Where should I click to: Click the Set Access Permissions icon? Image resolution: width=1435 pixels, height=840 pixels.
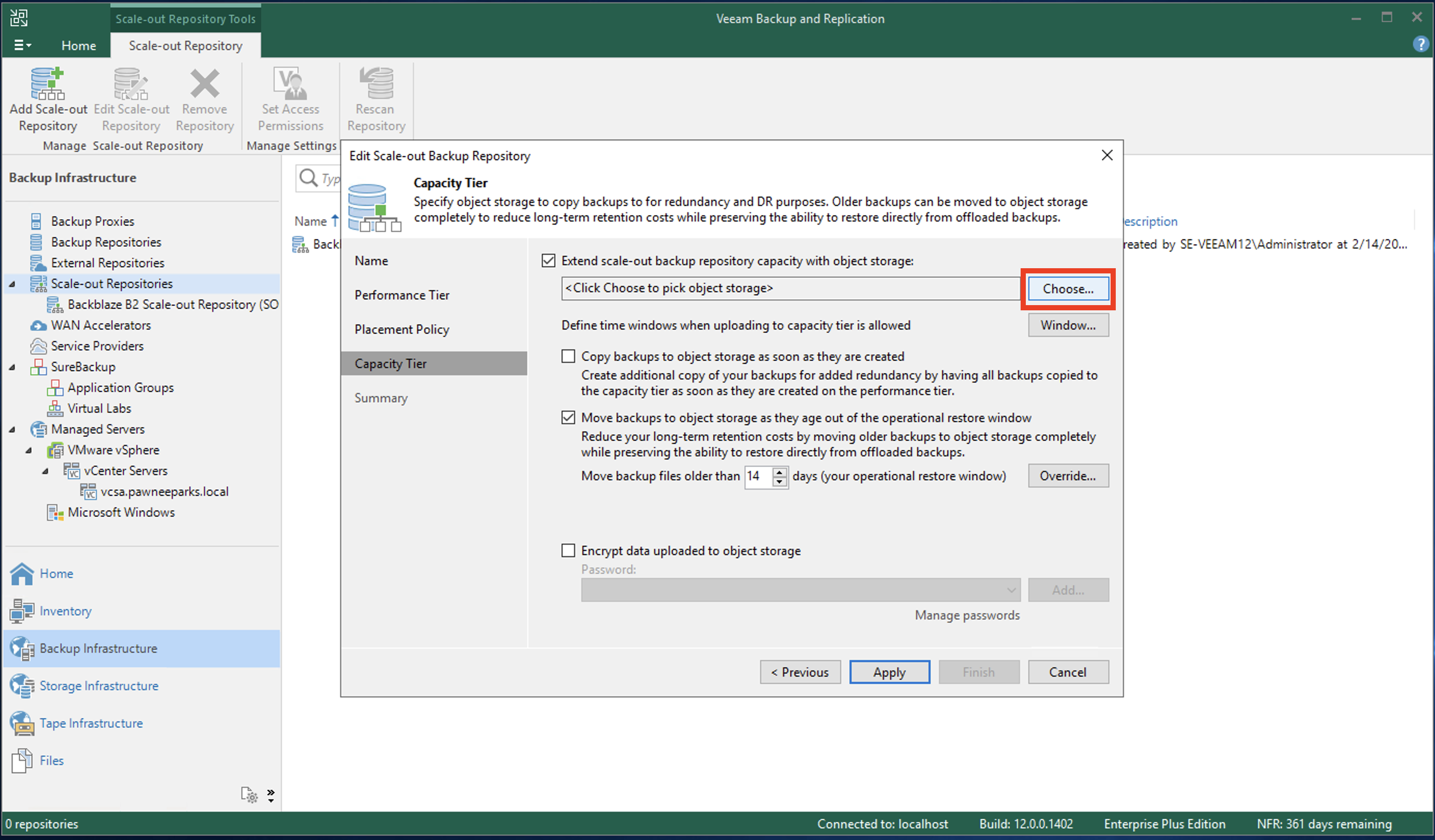pos(291,84)
